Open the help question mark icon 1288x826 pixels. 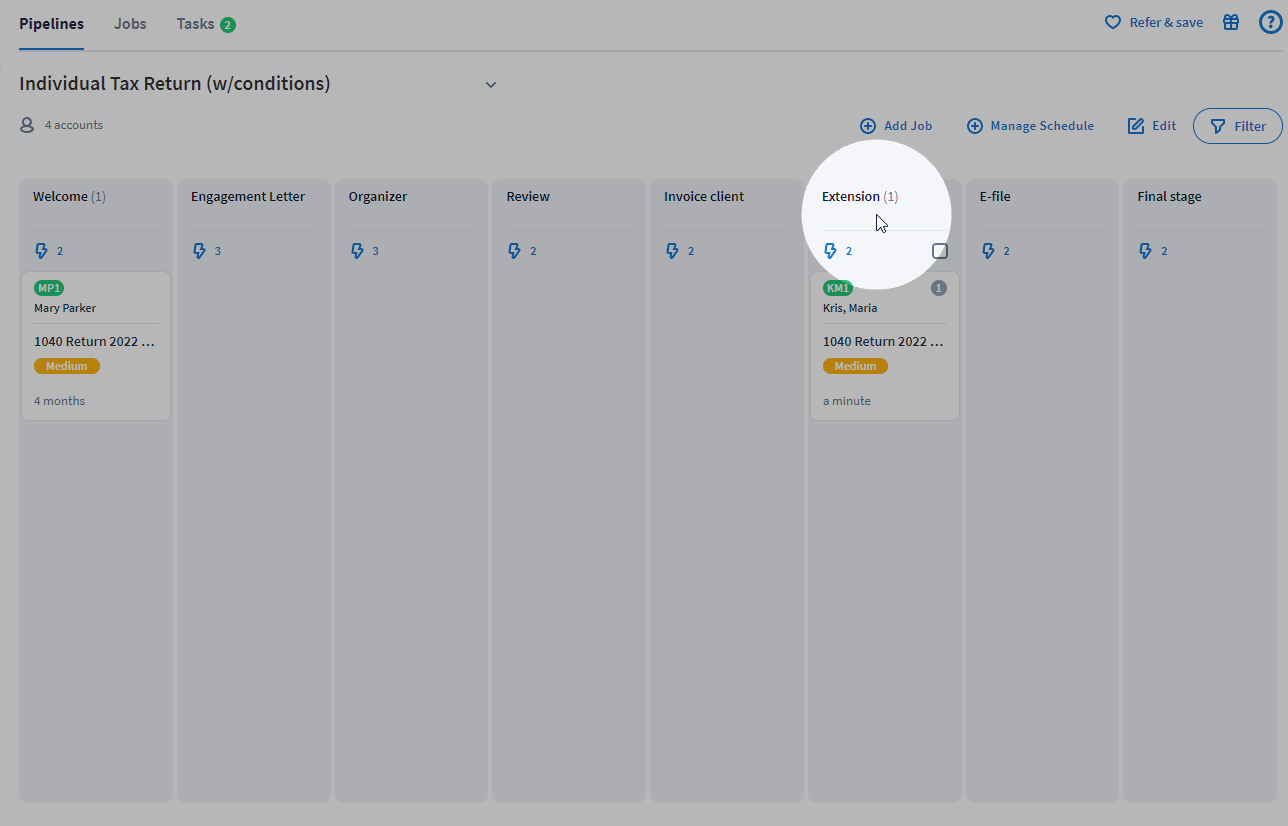1270,21
